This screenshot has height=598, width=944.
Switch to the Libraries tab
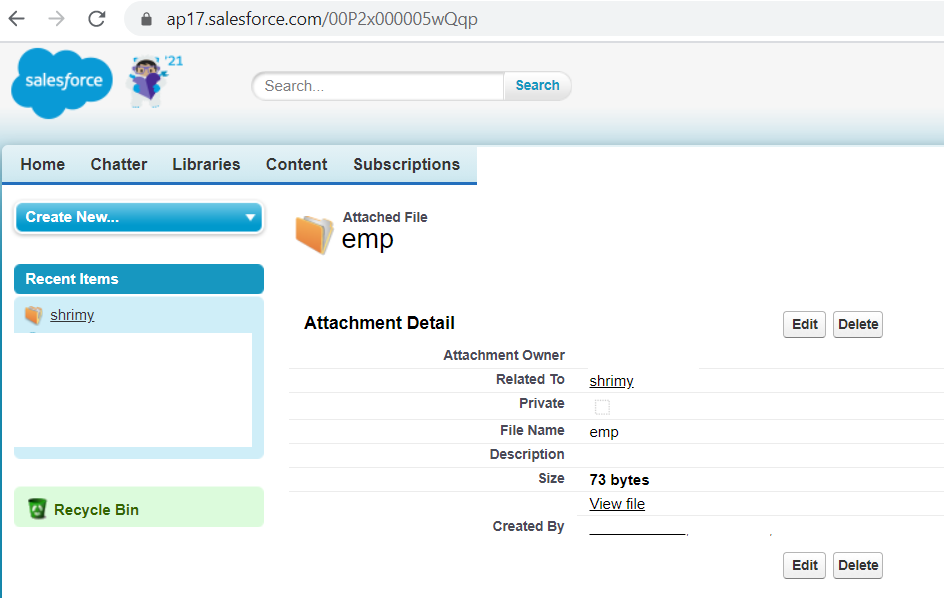tap(206, 165)
